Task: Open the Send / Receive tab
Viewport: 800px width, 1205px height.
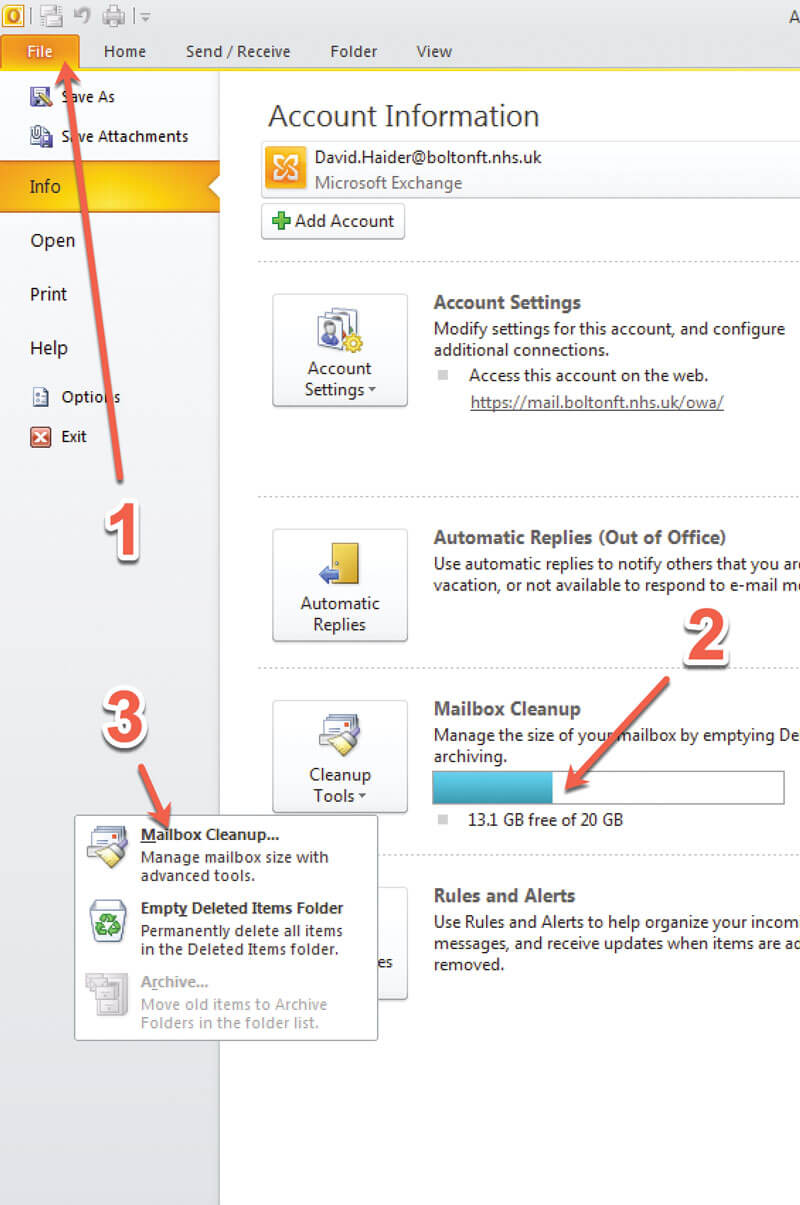Action: [x=237, y=52]
